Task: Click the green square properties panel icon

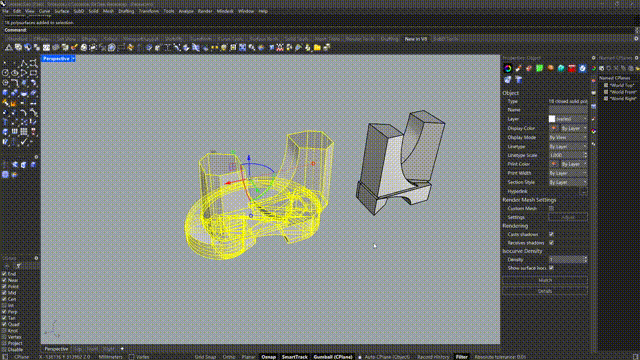Action: click(540, 69)
